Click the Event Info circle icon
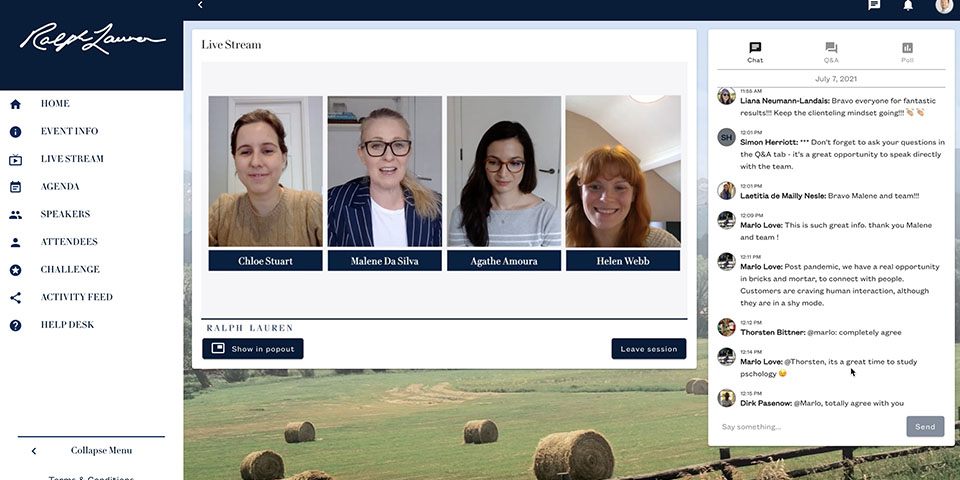The image size is (960, 480). (x=16, y=132)
